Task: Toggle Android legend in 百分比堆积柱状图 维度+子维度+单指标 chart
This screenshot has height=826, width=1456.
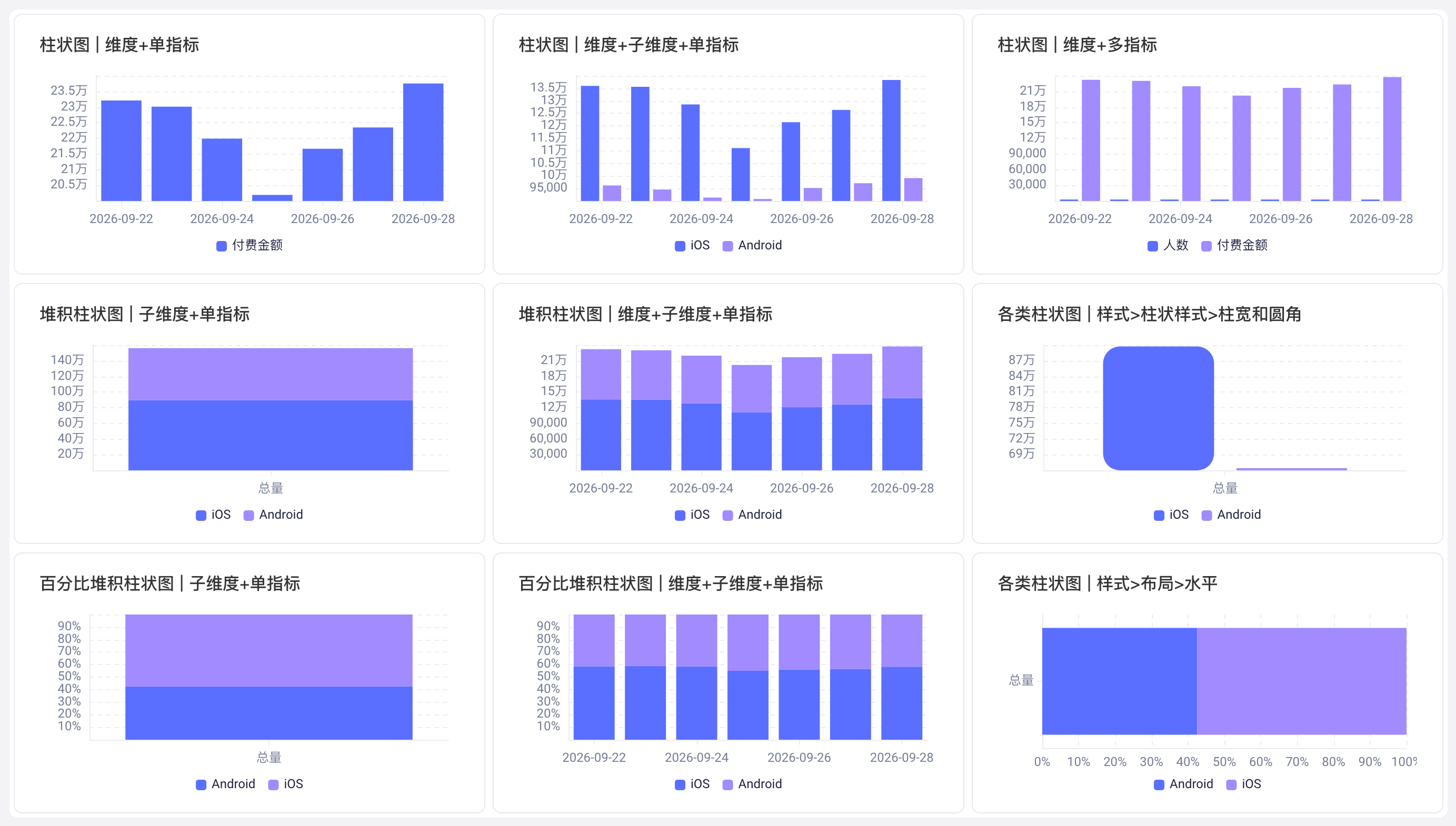Action: pyautogui.click(x=752, y=784)
